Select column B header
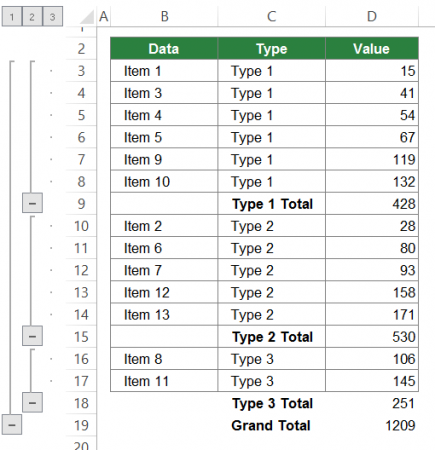 point(164,16)
